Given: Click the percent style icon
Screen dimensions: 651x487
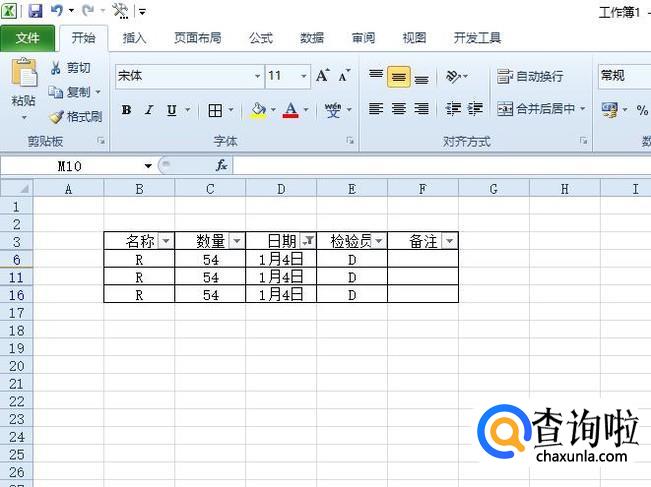Looking at the screenshot, I should tap(642, 110).
